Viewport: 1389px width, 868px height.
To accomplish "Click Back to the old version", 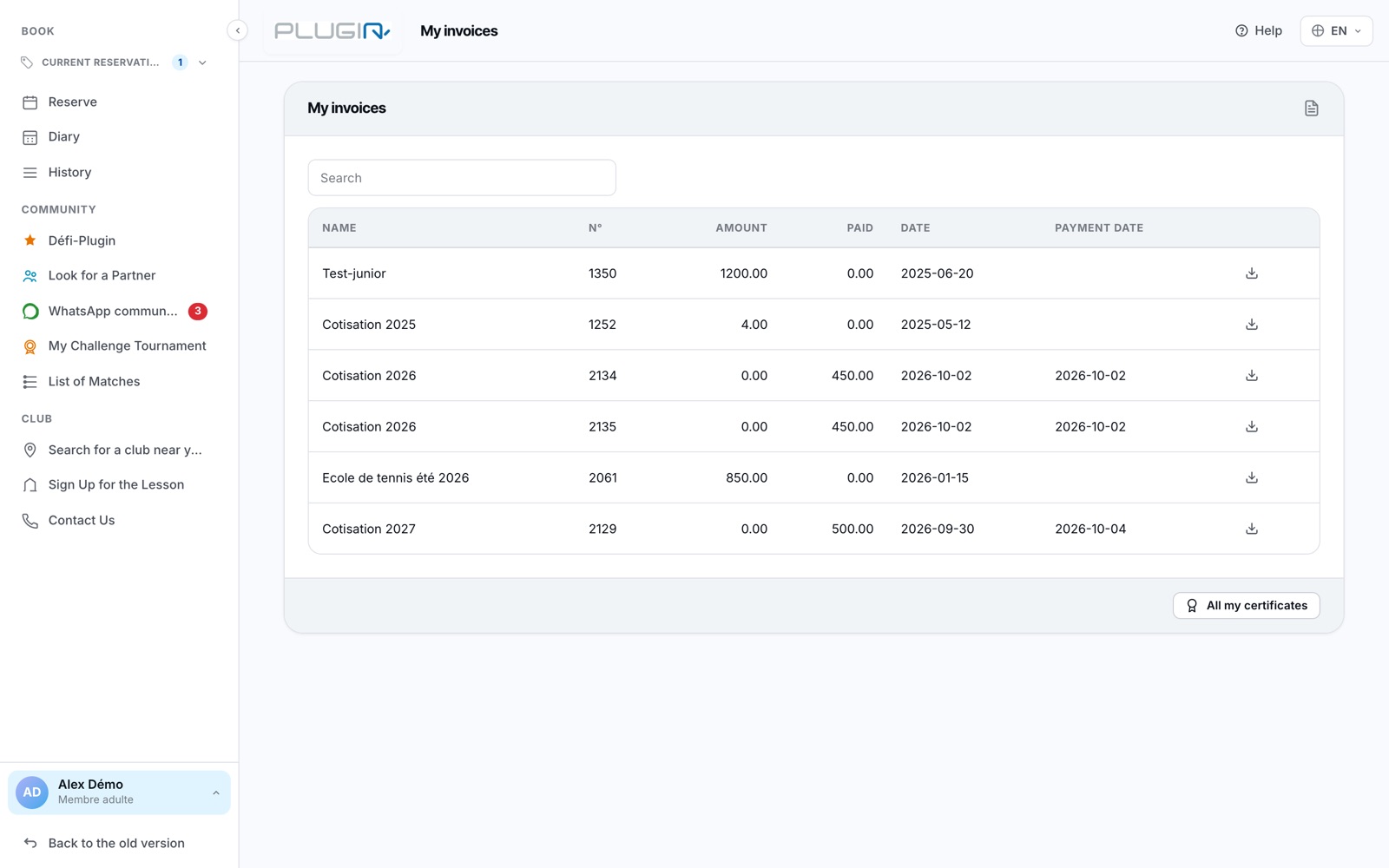I will point(116,843).
